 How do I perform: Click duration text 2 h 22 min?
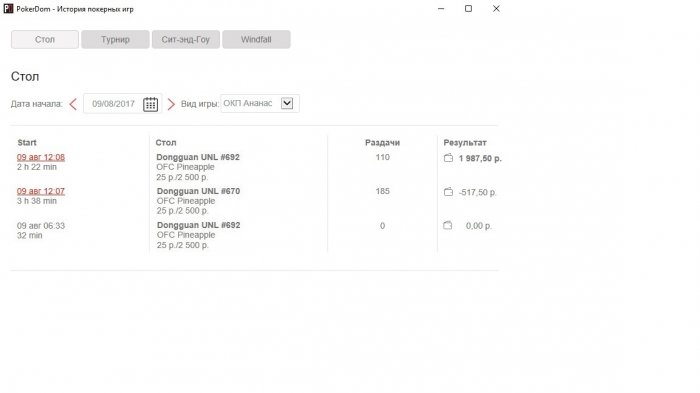click(37, 167)
